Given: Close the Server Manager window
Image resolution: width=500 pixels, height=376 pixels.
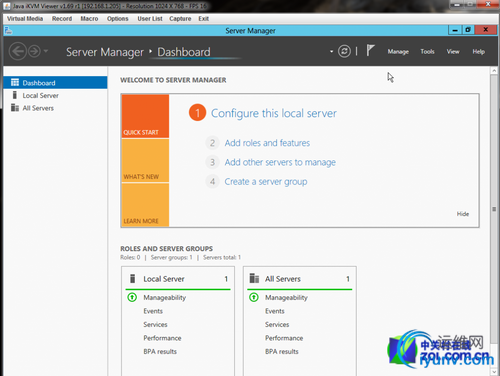Looking at the screenshot, I should click(x=486, y=30).
